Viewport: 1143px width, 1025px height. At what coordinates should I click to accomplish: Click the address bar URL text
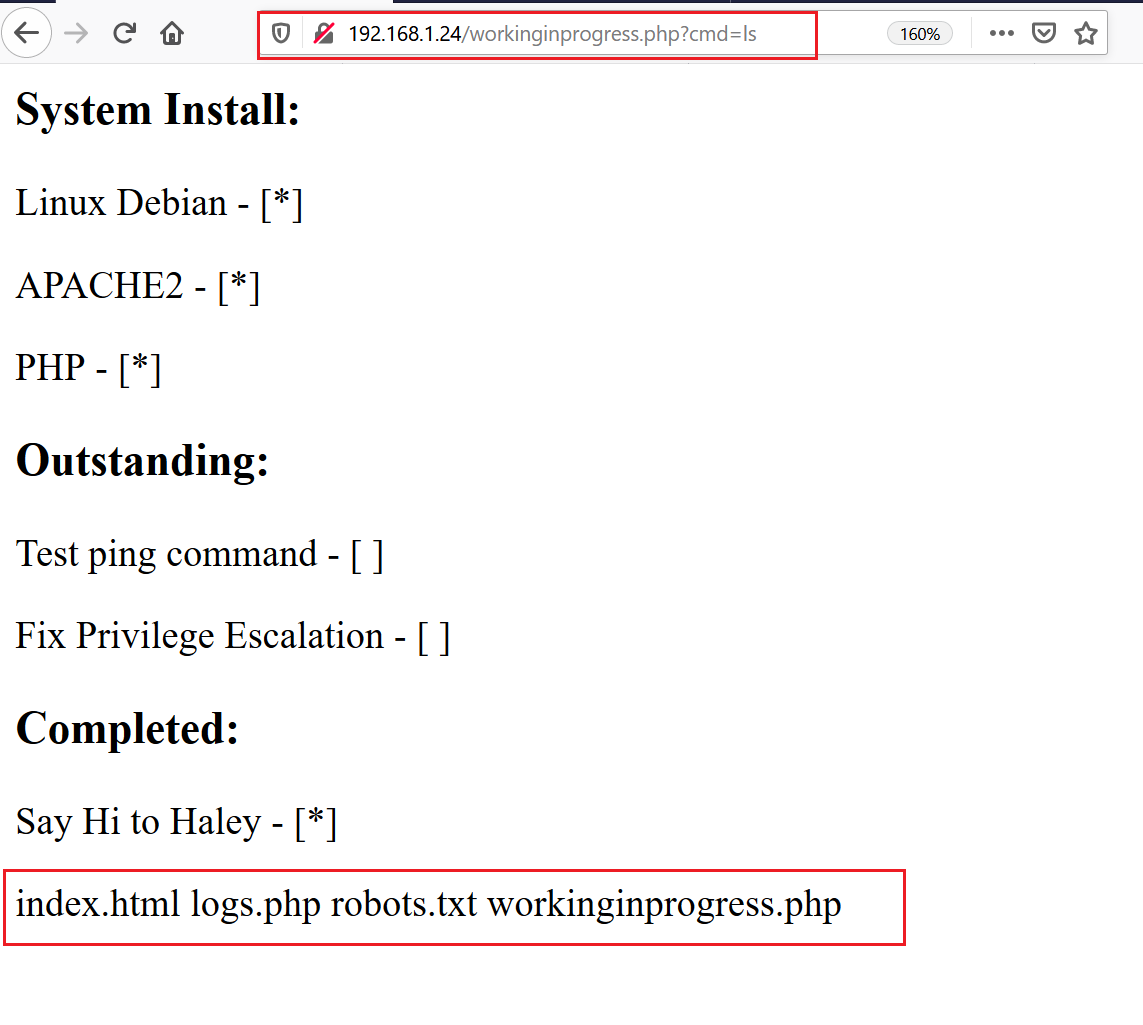pyautogui.click(x=552, y=34)
